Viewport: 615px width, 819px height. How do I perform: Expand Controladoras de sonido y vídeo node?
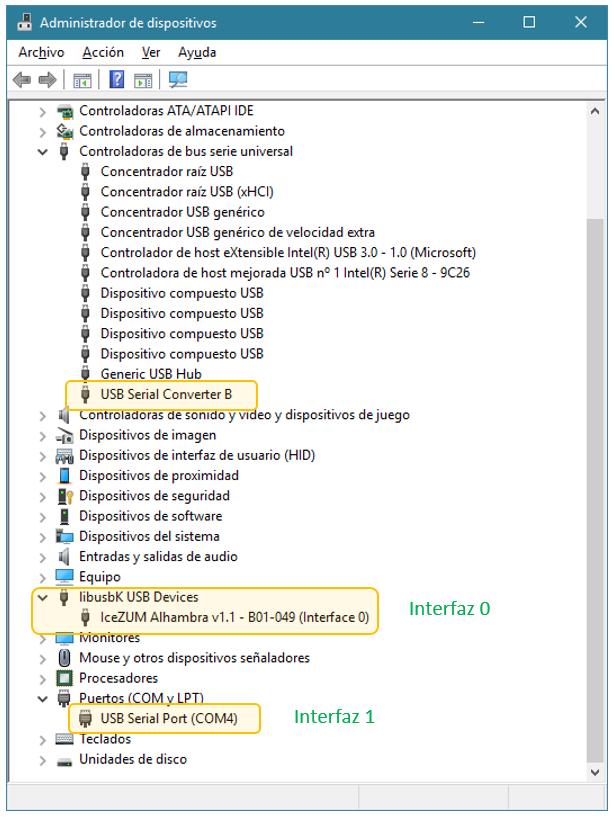click(x=43, y=416)
